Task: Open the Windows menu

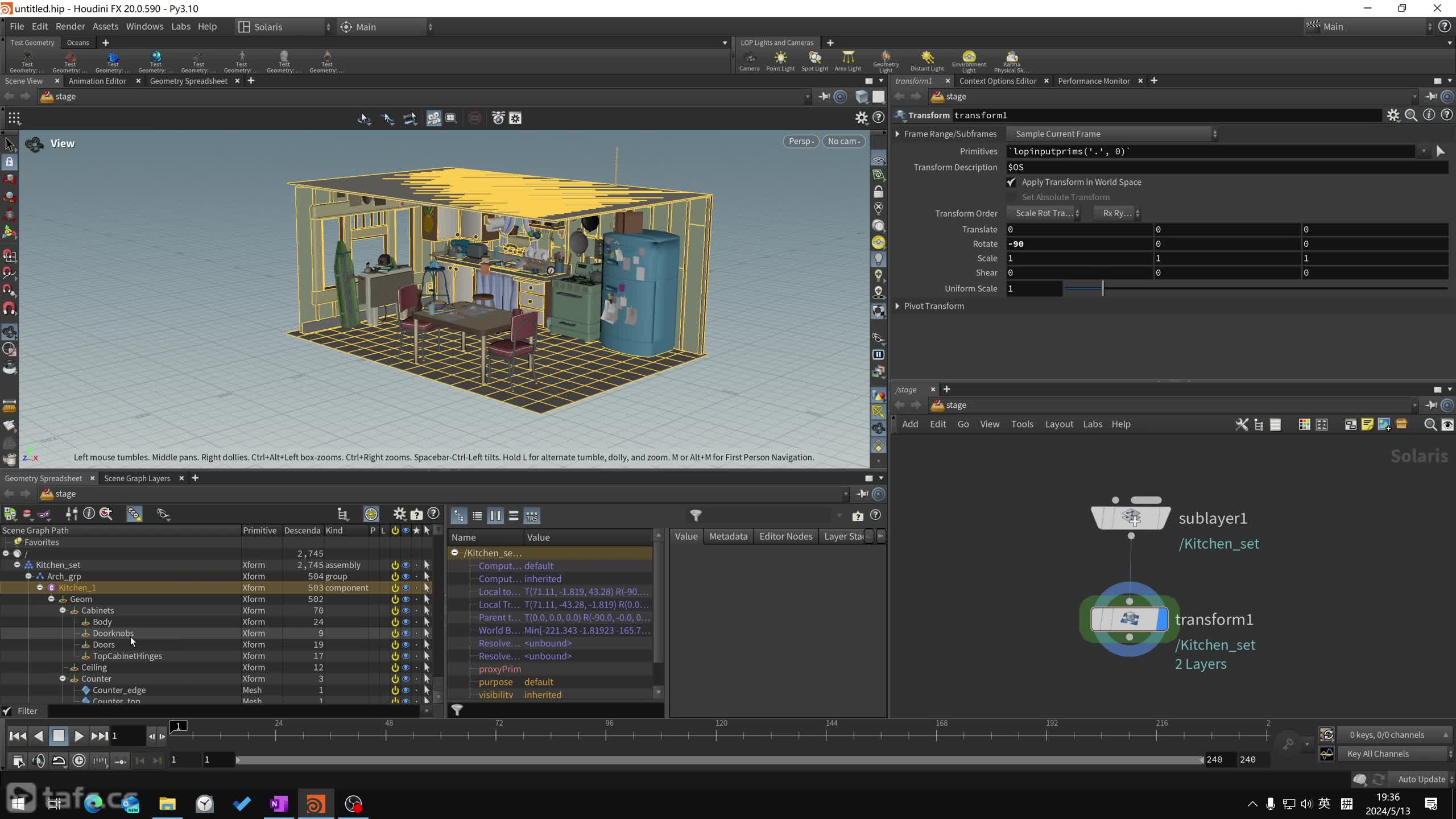Action: [144, 27]
